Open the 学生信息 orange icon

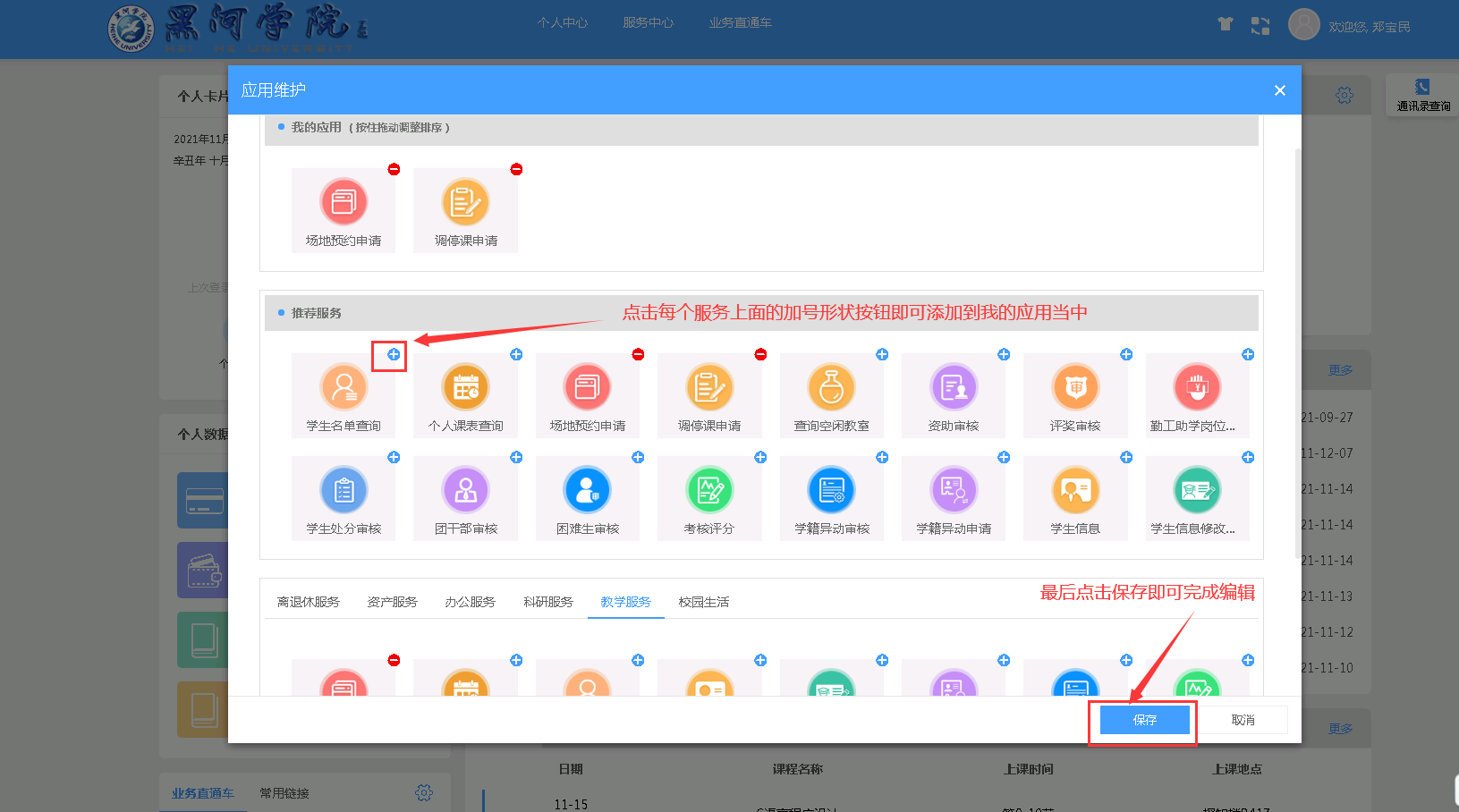(1075, 490)
